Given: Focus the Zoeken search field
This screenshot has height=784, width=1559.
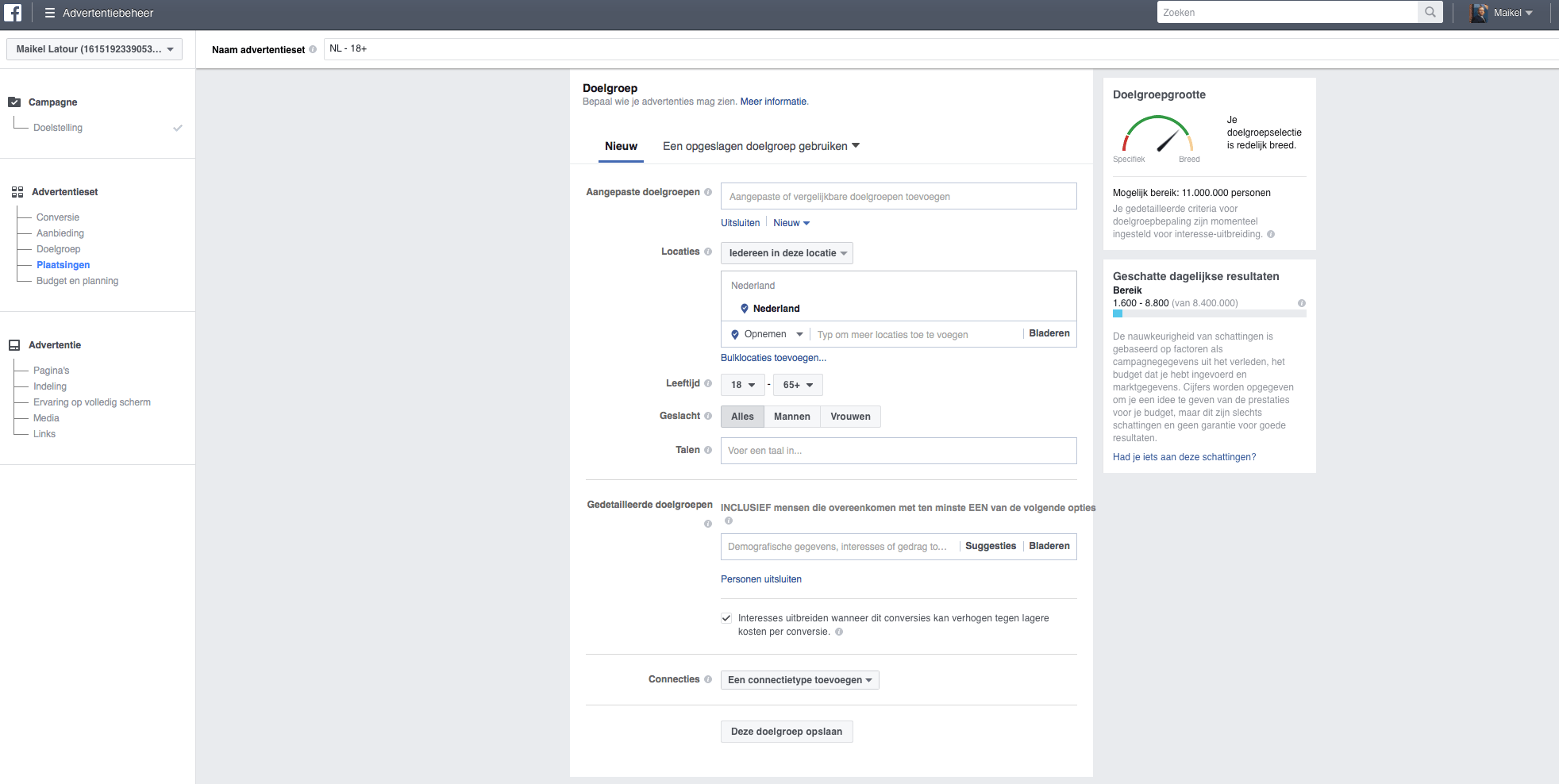Looking at the screenshot, I should (1288, 12).
